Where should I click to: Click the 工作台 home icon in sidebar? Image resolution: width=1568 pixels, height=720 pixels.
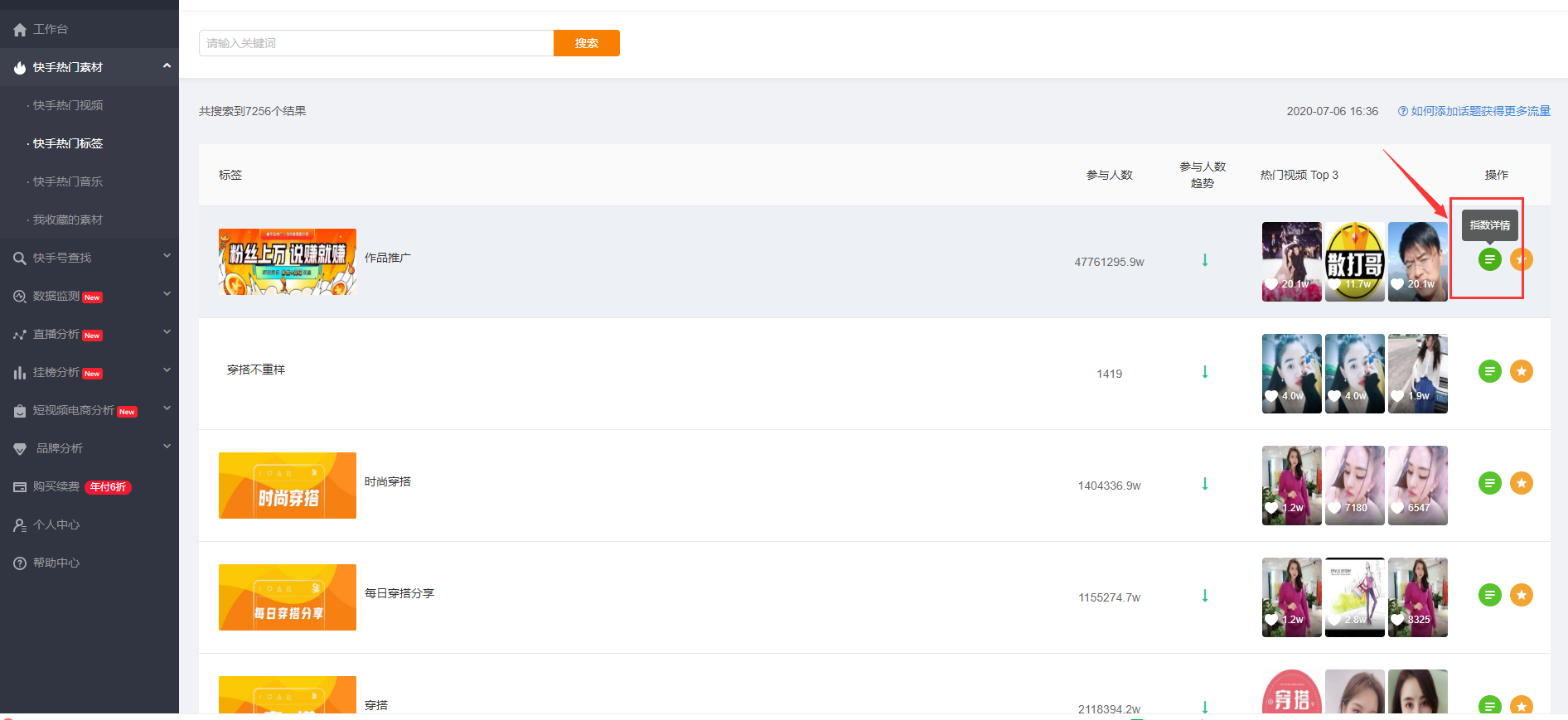point(20,30)
